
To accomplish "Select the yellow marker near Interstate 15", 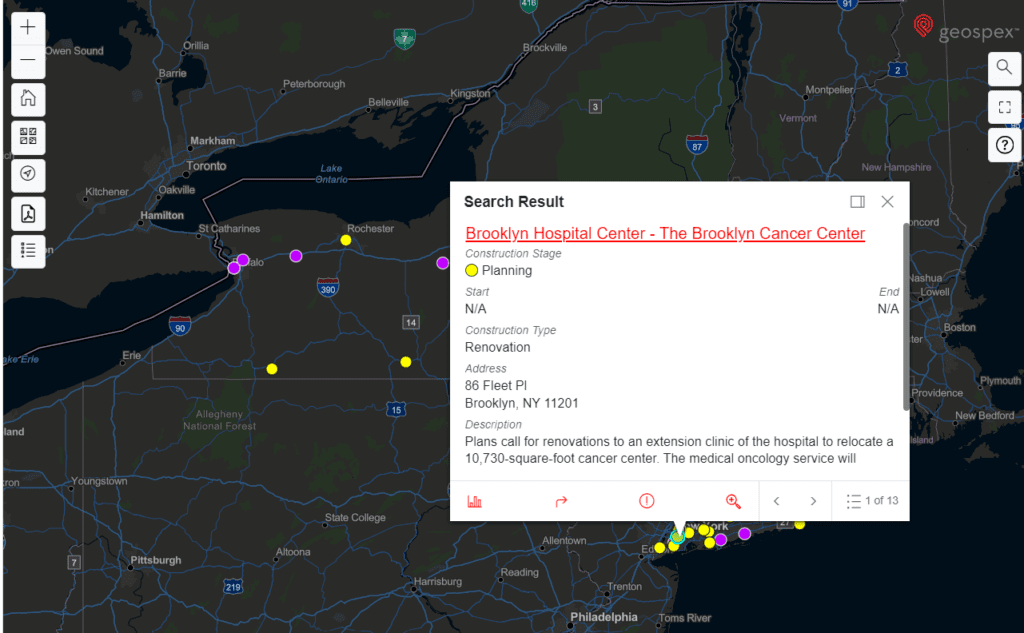I will pyautogui.click(x=406, y=362).
